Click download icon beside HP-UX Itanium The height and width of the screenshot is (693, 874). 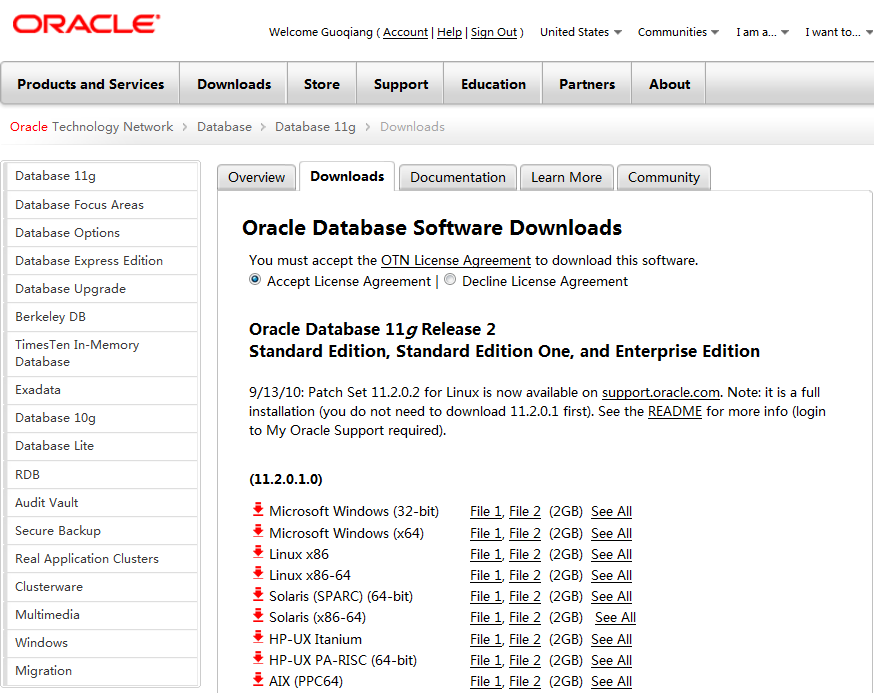click(258, 639)
